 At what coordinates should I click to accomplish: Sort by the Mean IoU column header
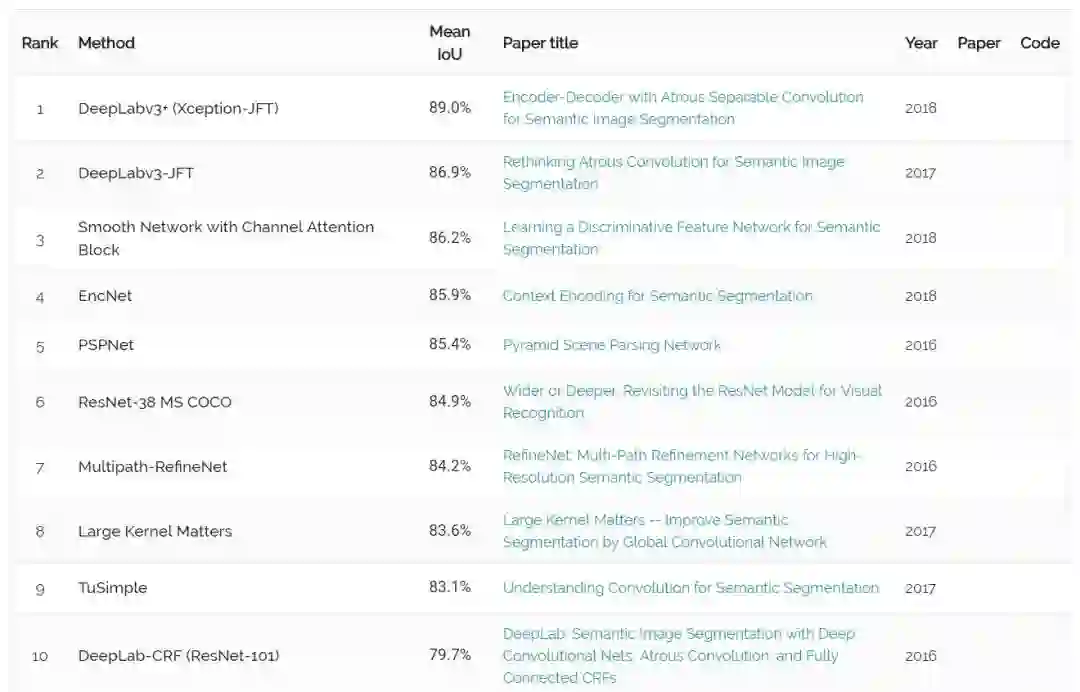450,43
